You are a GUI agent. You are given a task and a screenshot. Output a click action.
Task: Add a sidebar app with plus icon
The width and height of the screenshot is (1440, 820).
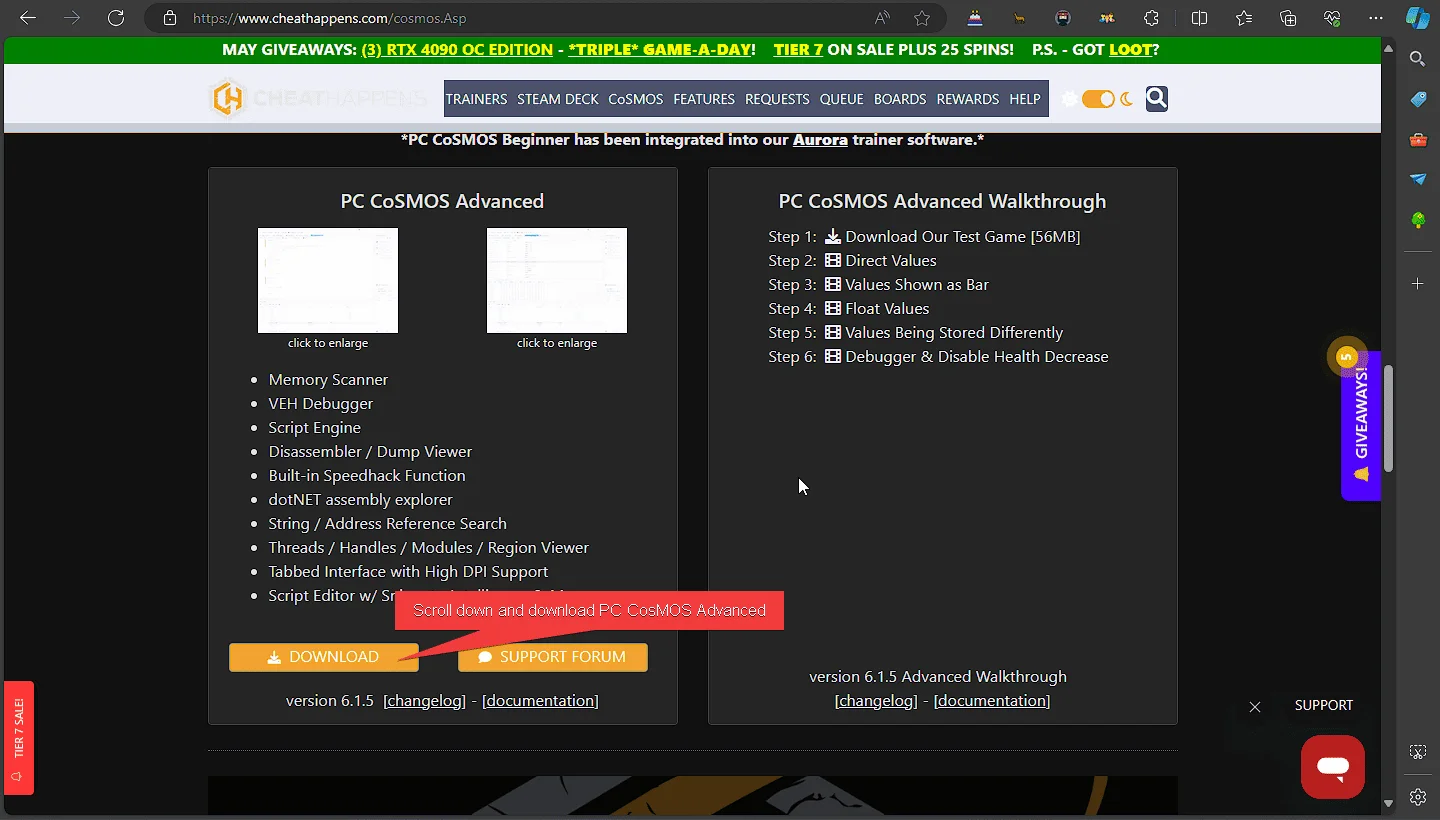[x=1417, y=284]
